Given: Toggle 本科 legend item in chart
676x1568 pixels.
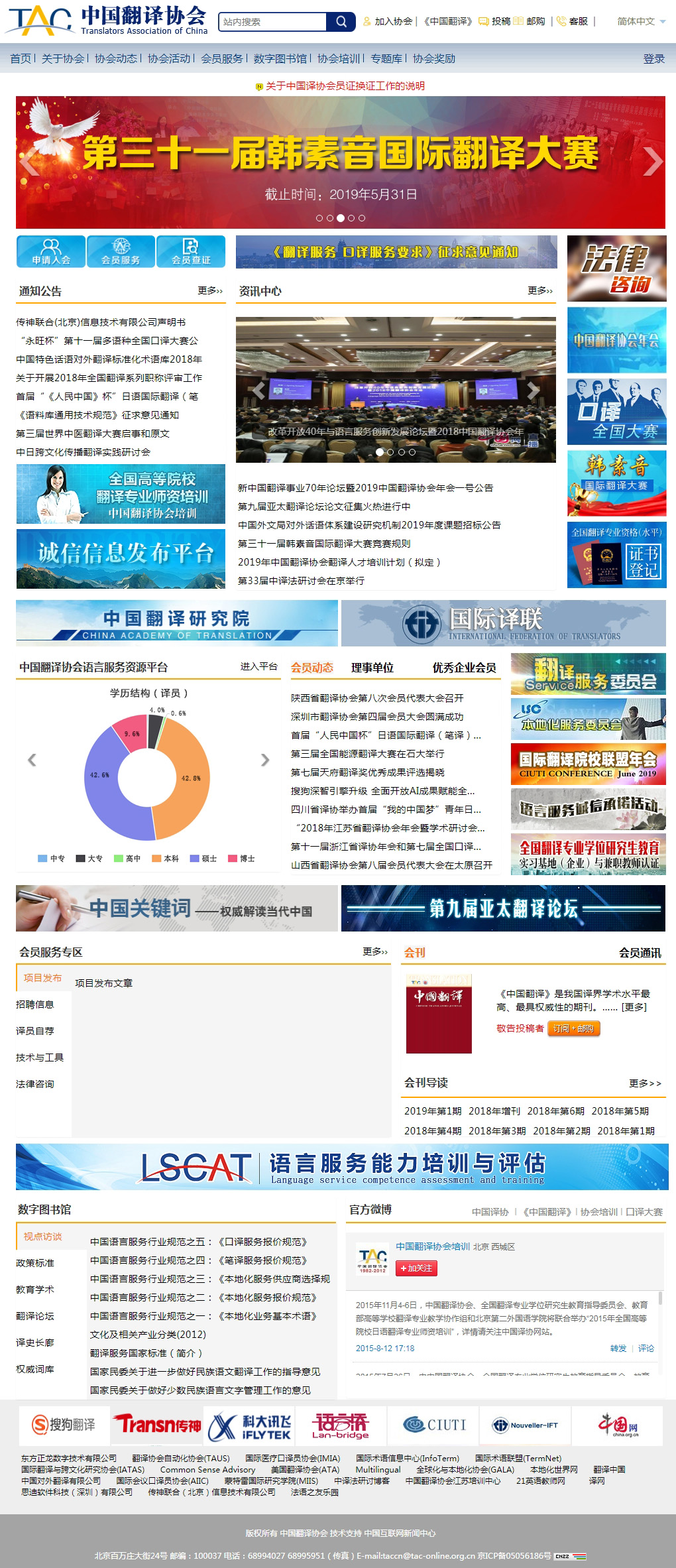Looking at the screenshot, I should click(166, 859).
